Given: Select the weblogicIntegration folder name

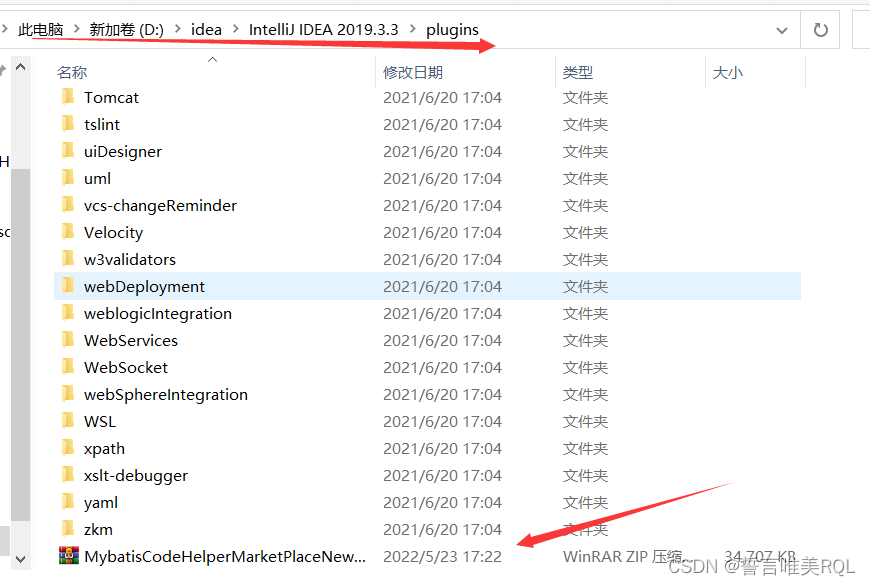Looking at the screenshot, I should point(158,314).
